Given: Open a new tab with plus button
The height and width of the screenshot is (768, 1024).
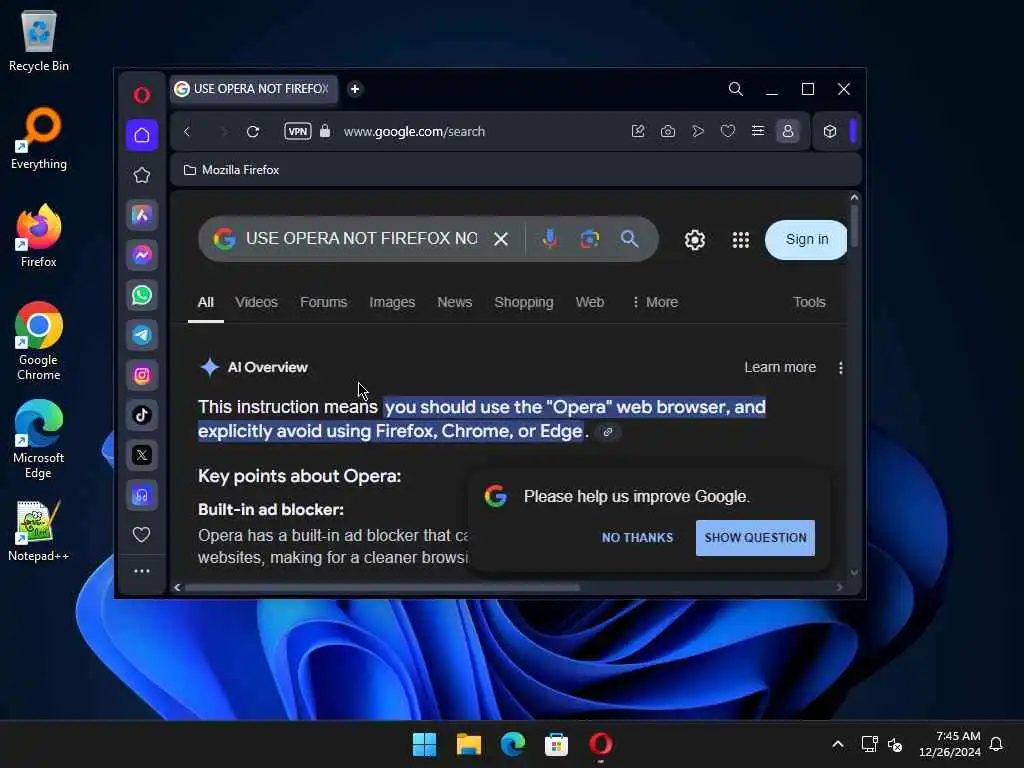Looking at the screenshot, I should click(355, 89).
